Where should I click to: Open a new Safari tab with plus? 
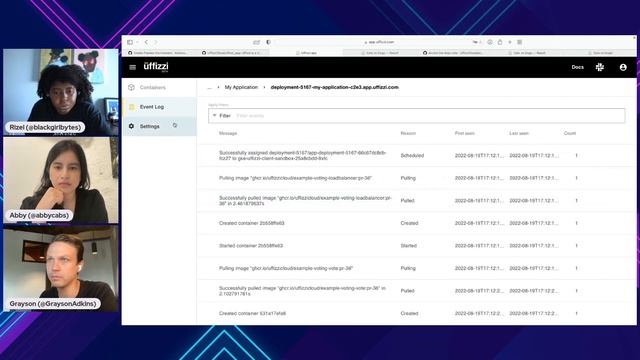(x=510, y=42)
